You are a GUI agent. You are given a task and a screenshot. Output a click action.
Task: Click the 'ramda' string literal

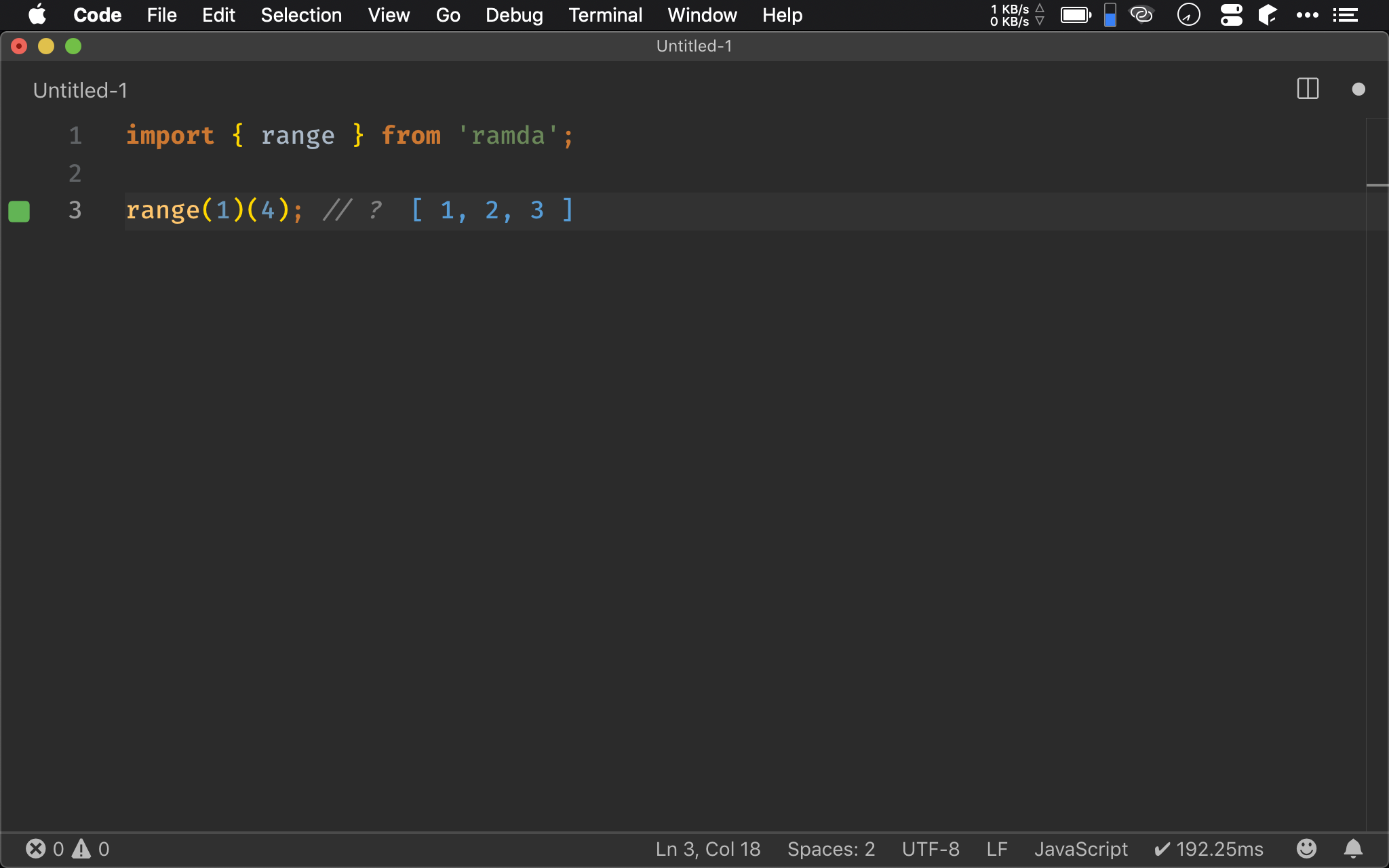[x=508, y=136]
